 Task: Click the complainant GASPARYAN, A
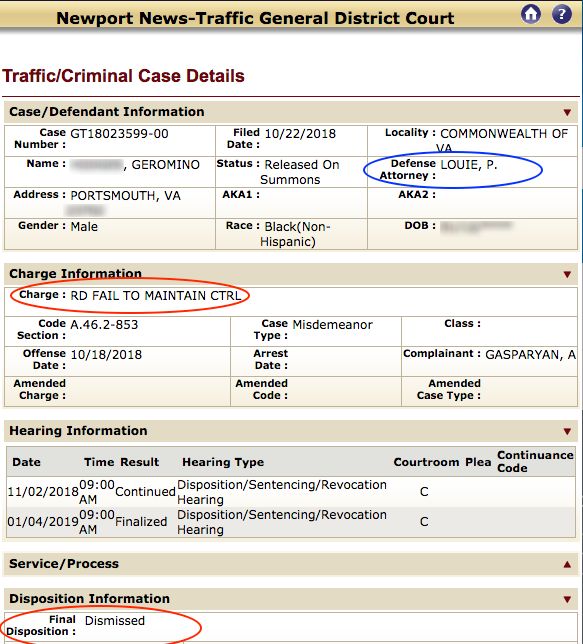coord(530,355)
